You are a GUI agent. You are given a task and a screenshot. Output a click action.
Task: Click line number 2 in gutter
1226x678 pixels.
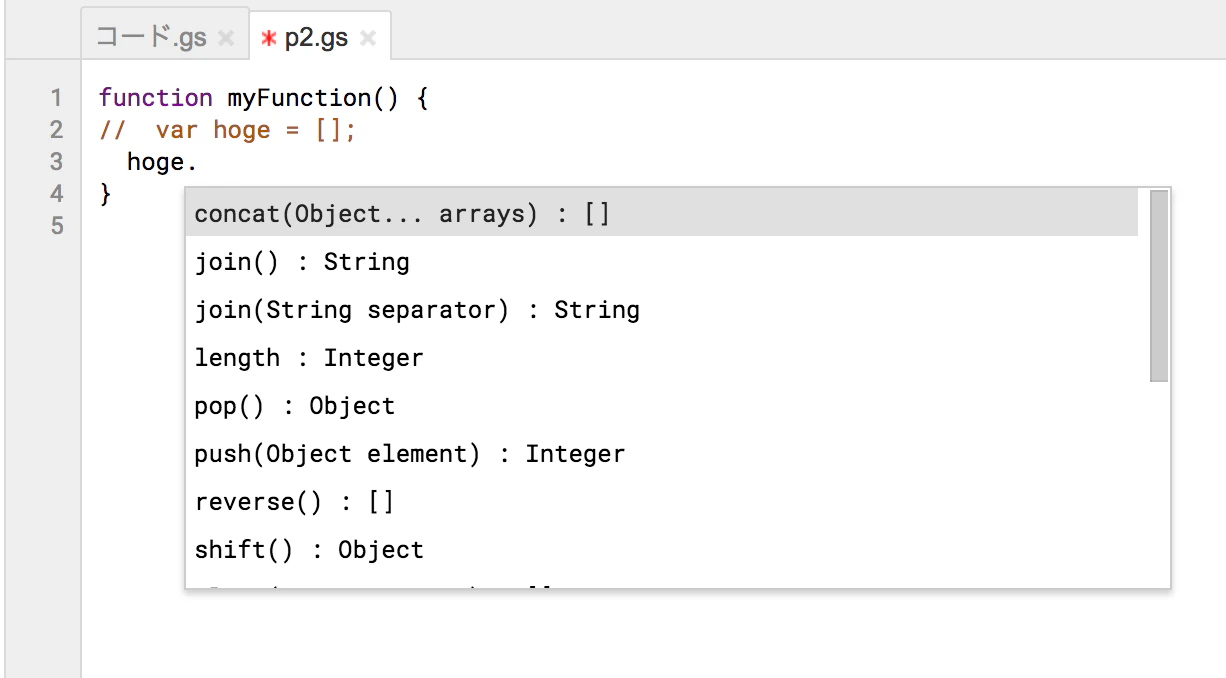coord(56,130)
